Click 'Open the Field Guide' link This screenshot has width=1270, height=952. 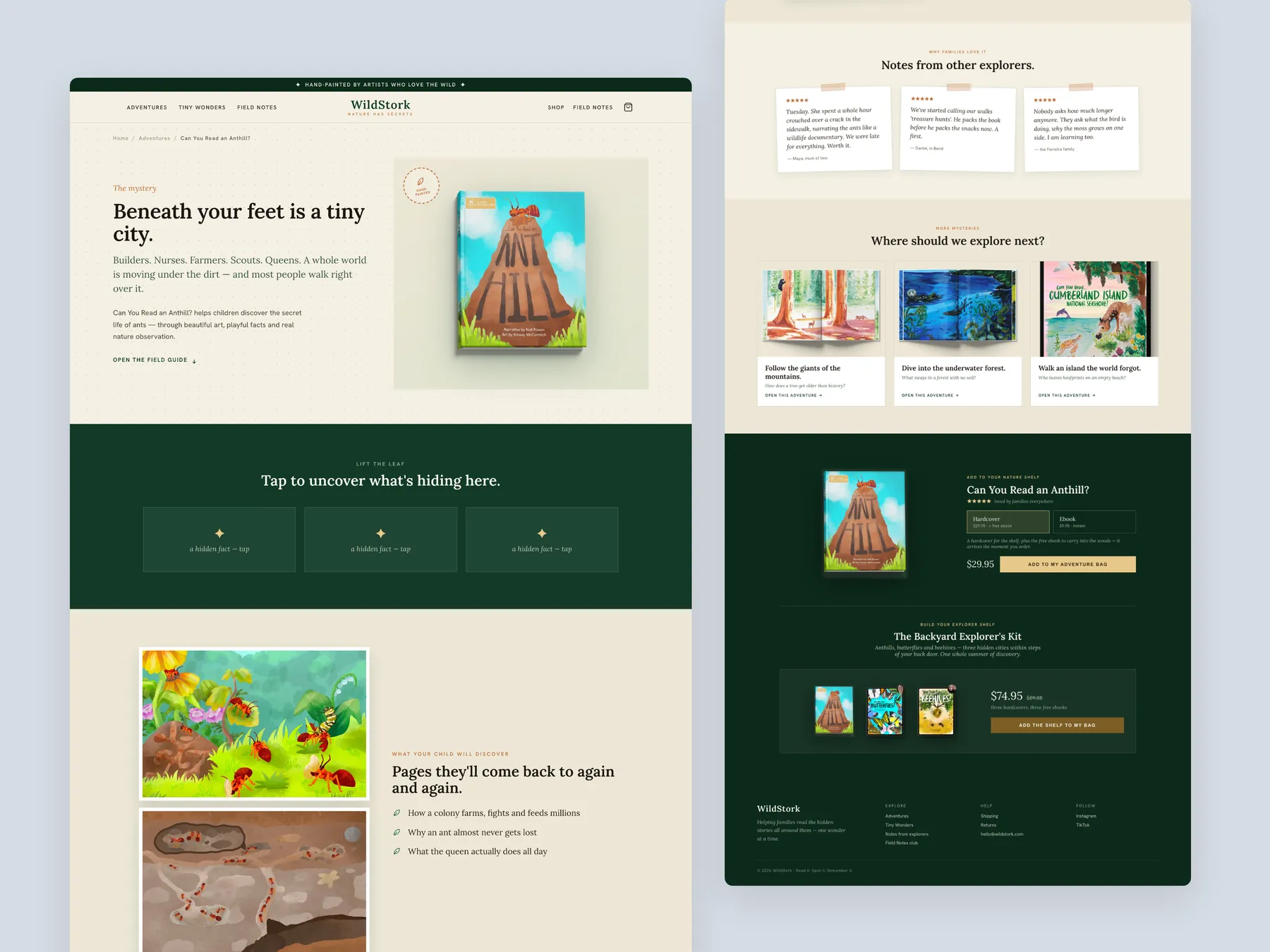[x=155, y=360]
